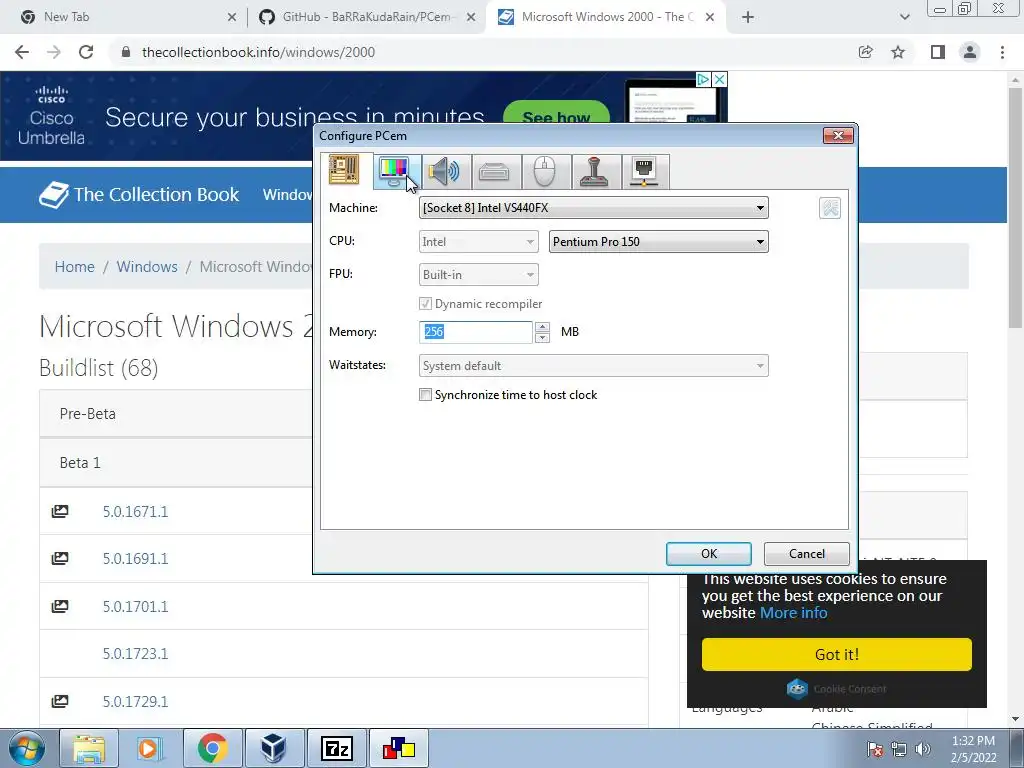The height and width of the screenshot is (768, 1024).
Task: Open the Mouse settings tab icon
Action: pyautogui.click(x=545, y=172)
